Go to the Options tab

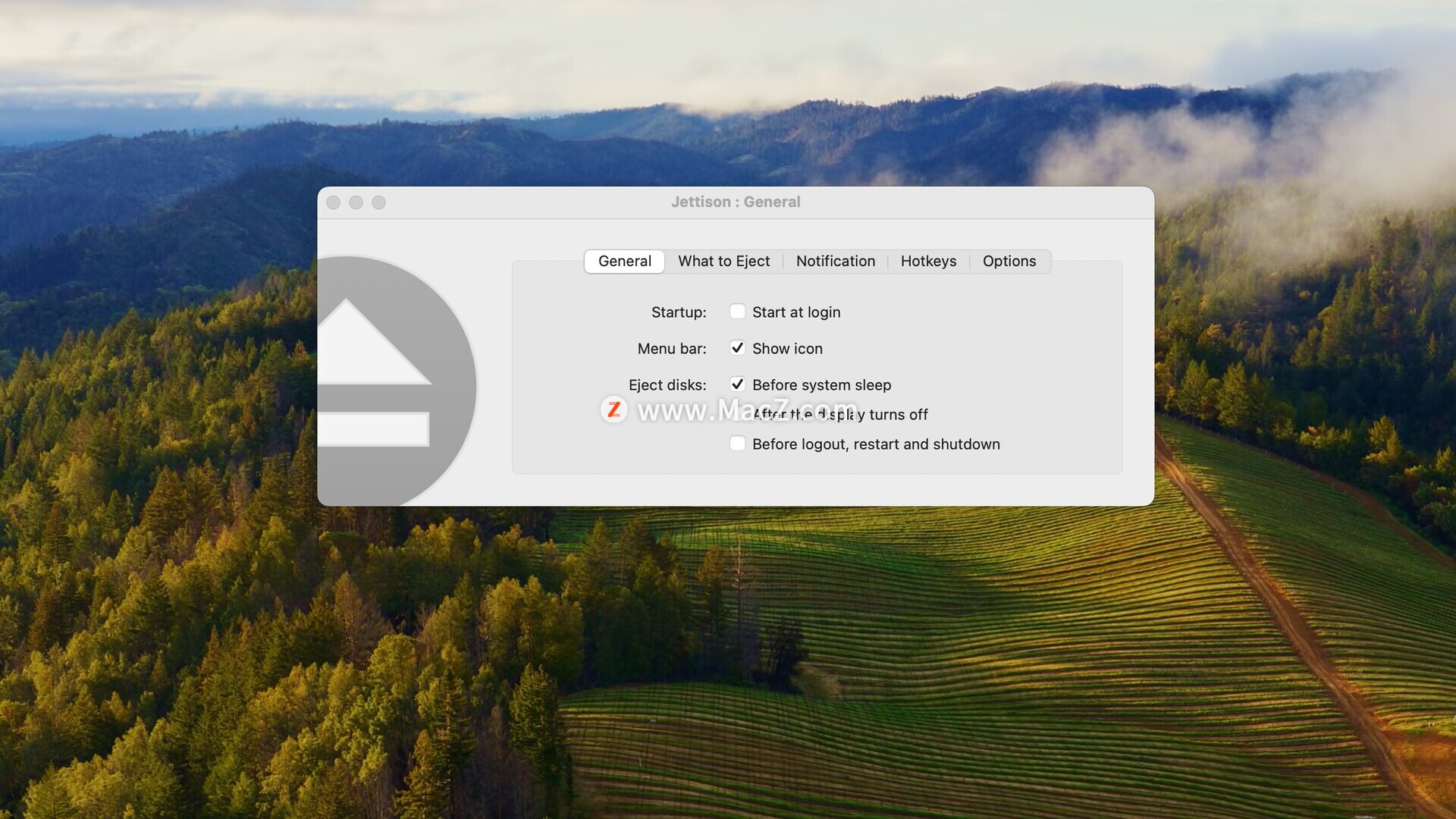coord(1009,261)
